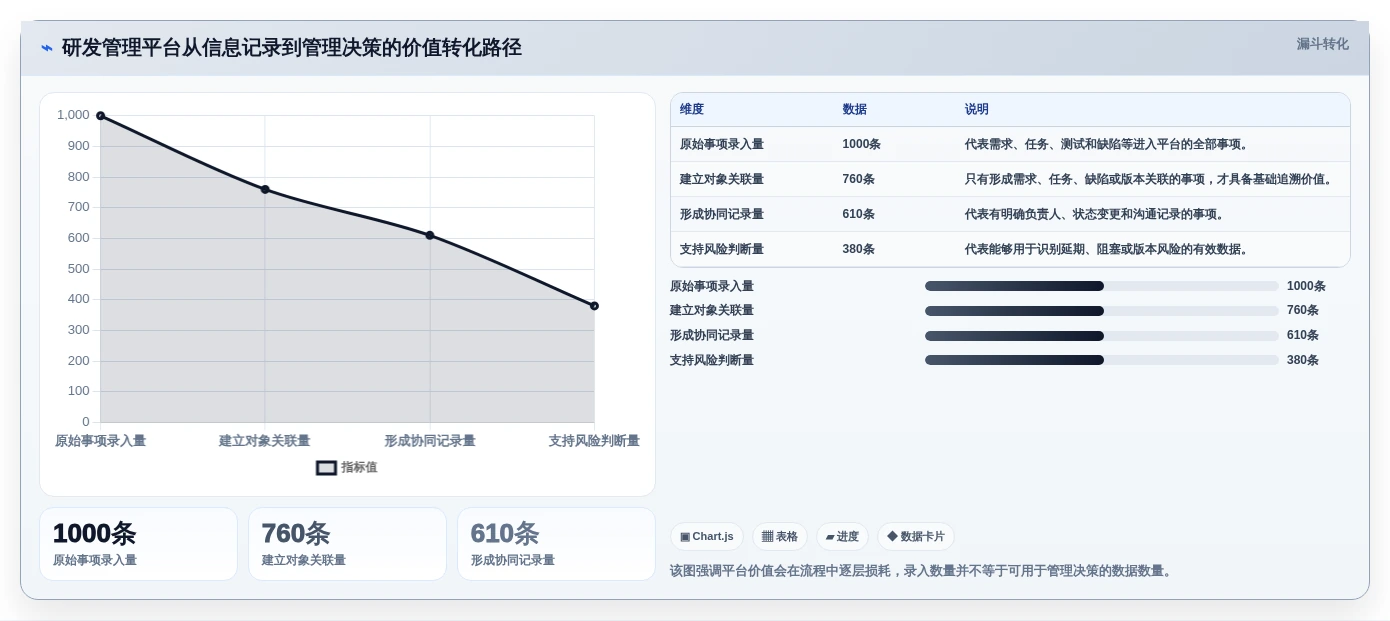This screenshot has width=1390, height=621.
Task: Open the 1000条 data card
Action: 138,544
